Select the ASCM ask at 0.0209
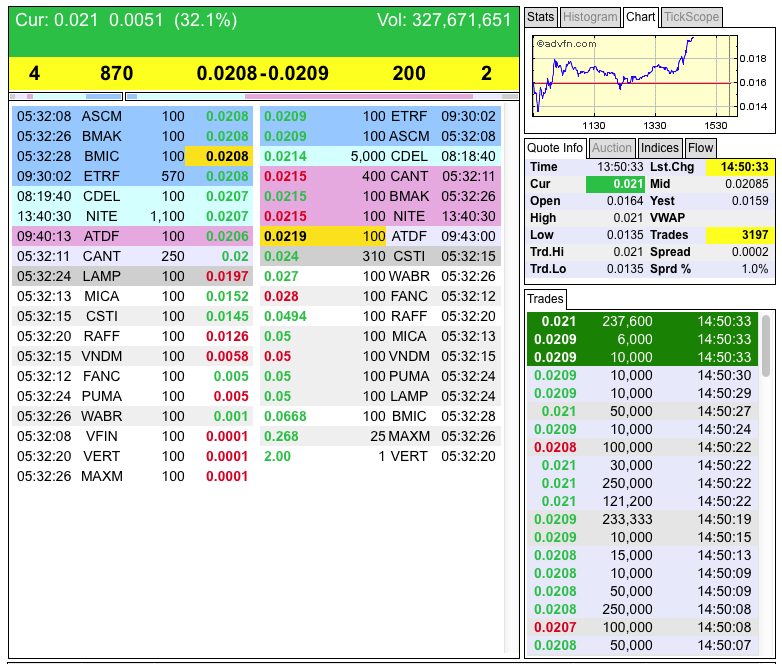 click(x=381, y=136)
